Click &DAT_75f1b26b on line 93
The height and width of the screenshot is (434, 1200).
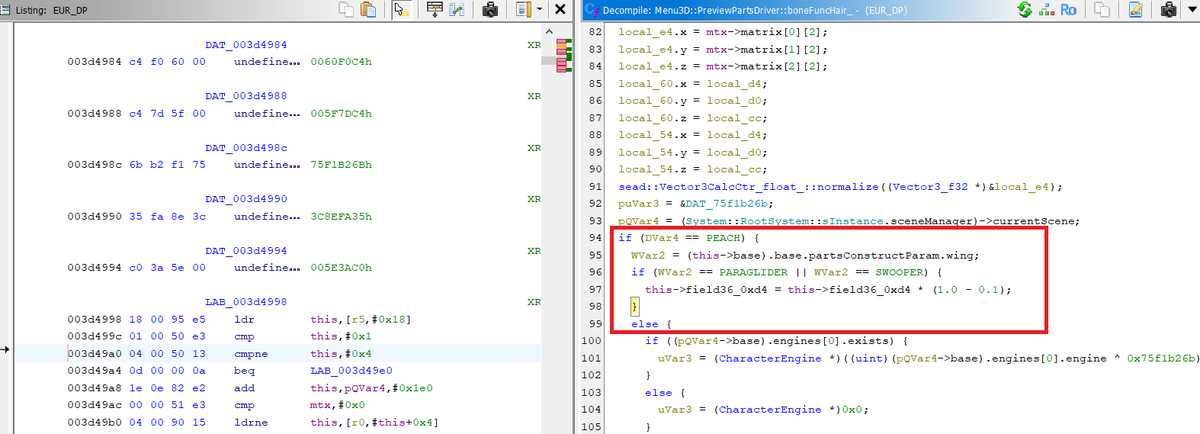[x=721, y=203]
